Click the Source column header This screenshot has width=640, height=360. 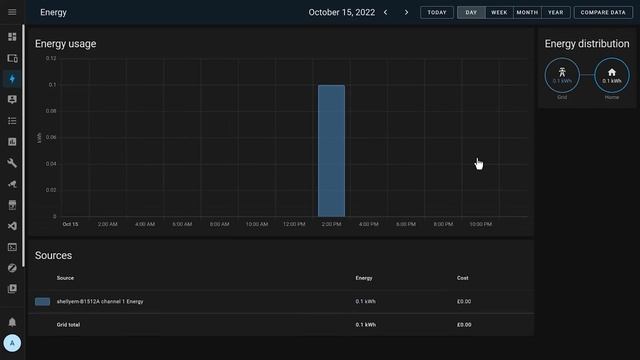tap(65, 278)
